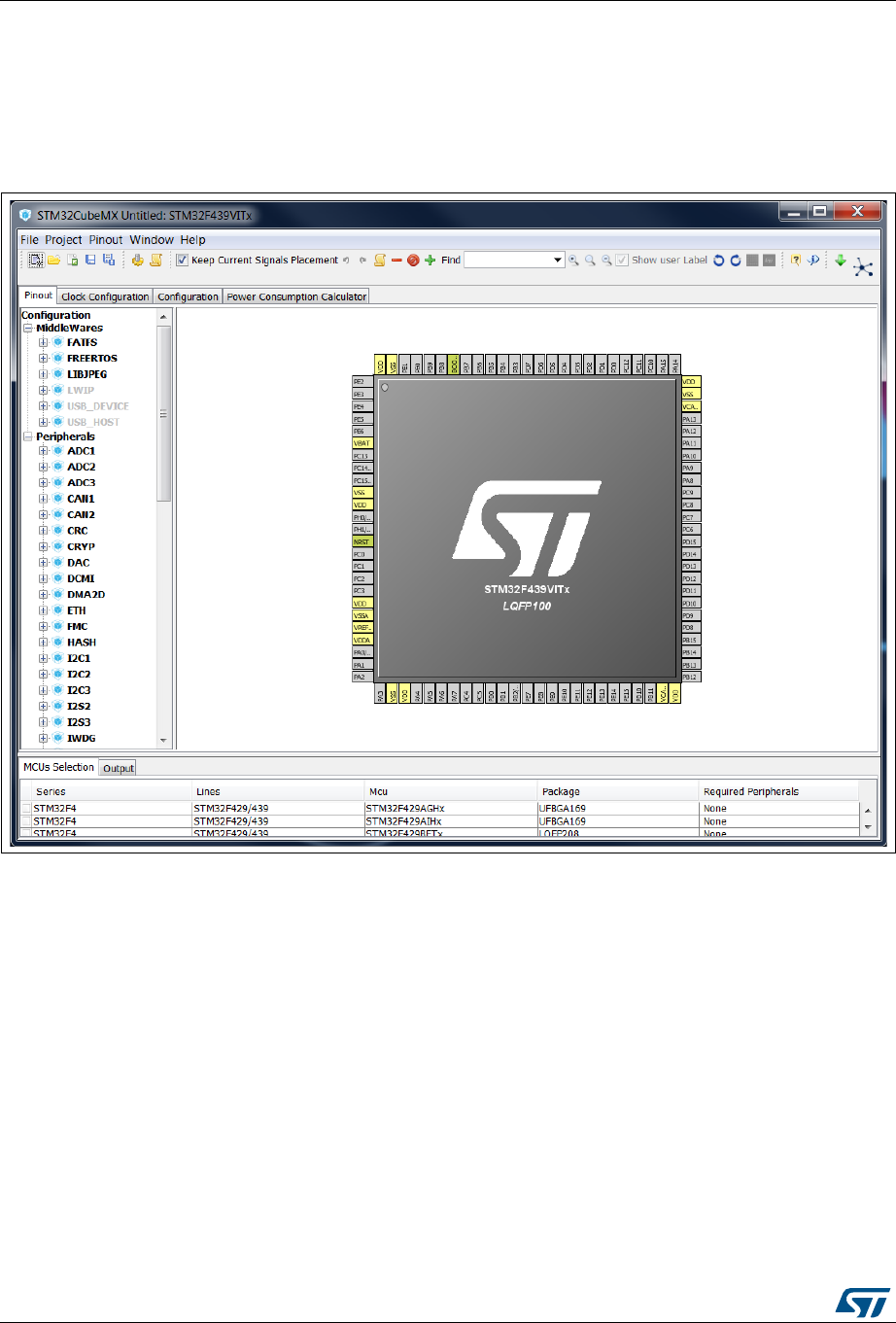Open the Help menu
The height and width of the screenshot is (1323, 896).
[x=192, y=239]
